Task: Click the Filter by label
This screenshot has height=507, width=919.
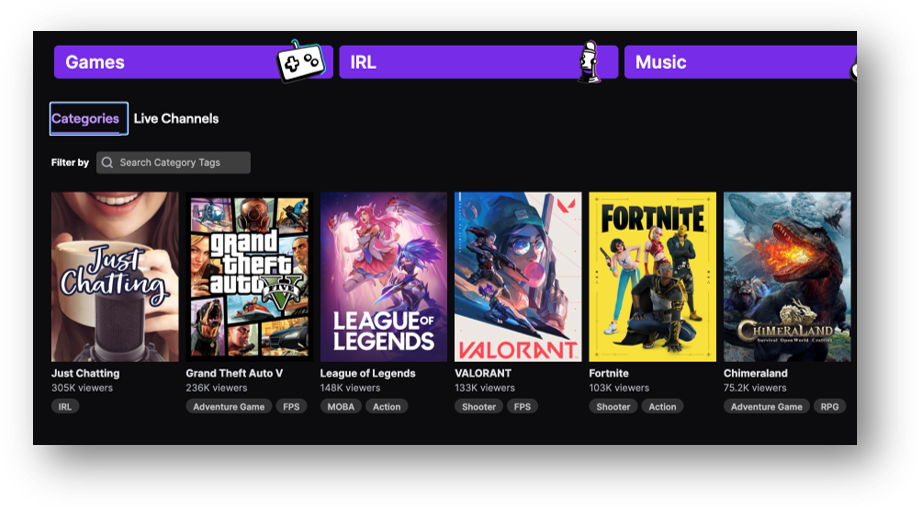Action: (x=70, y=162)
